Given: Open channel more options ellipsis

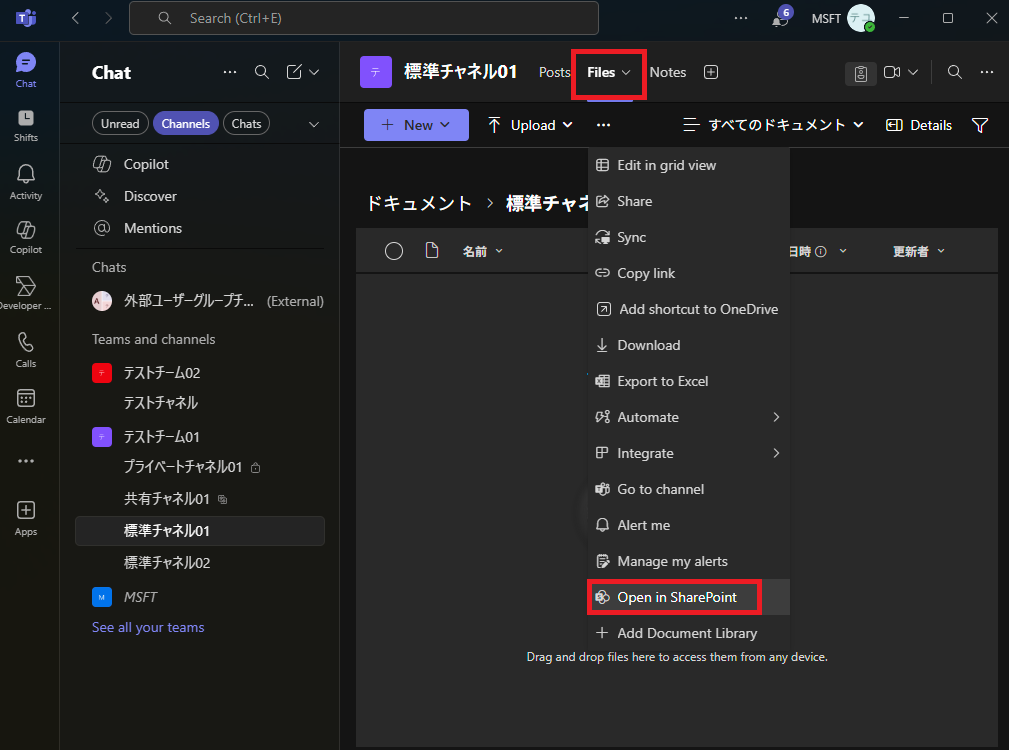Looking at the screenshot, I should (987, 72).
